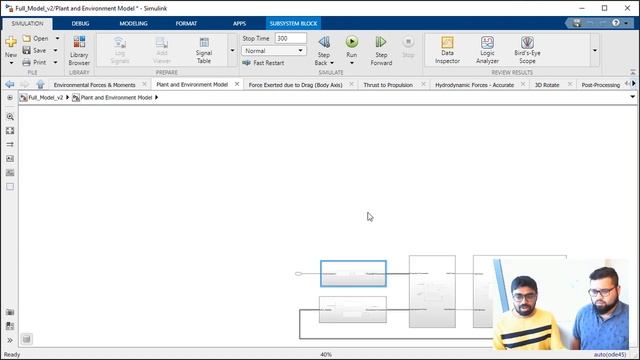
Task: Toggle sample time display arrows icon
Action: pos(10,144)
